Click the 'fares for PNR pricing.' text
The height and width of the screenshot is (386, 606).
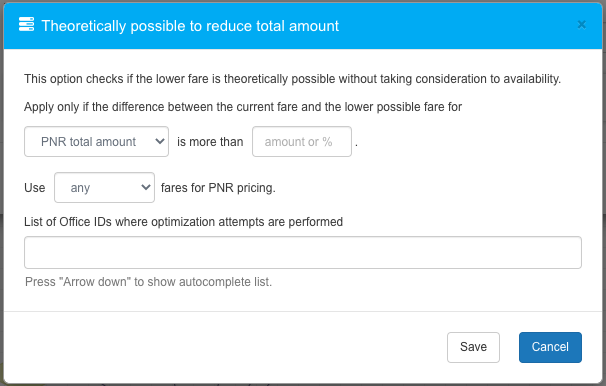218,188
